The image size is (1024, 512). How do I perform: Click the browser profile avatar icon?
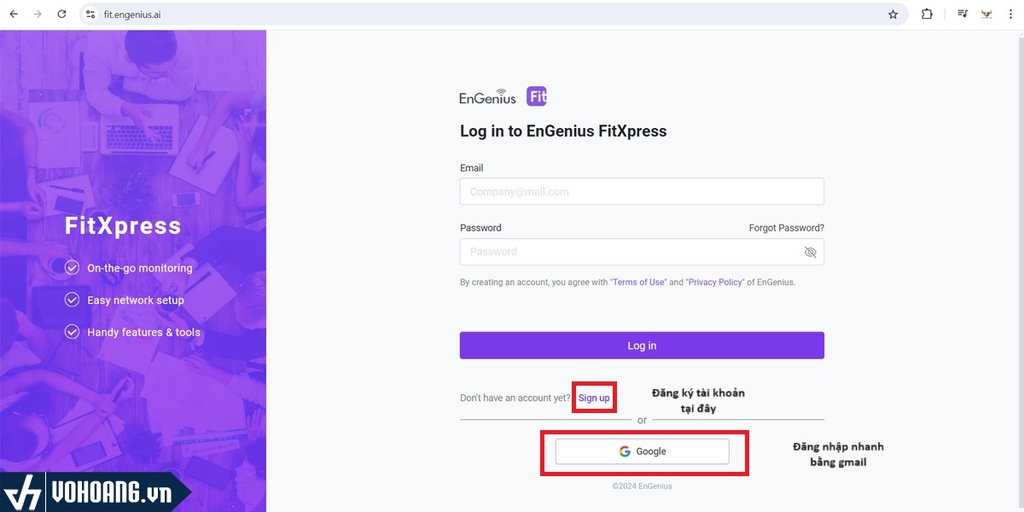point(985,15)
